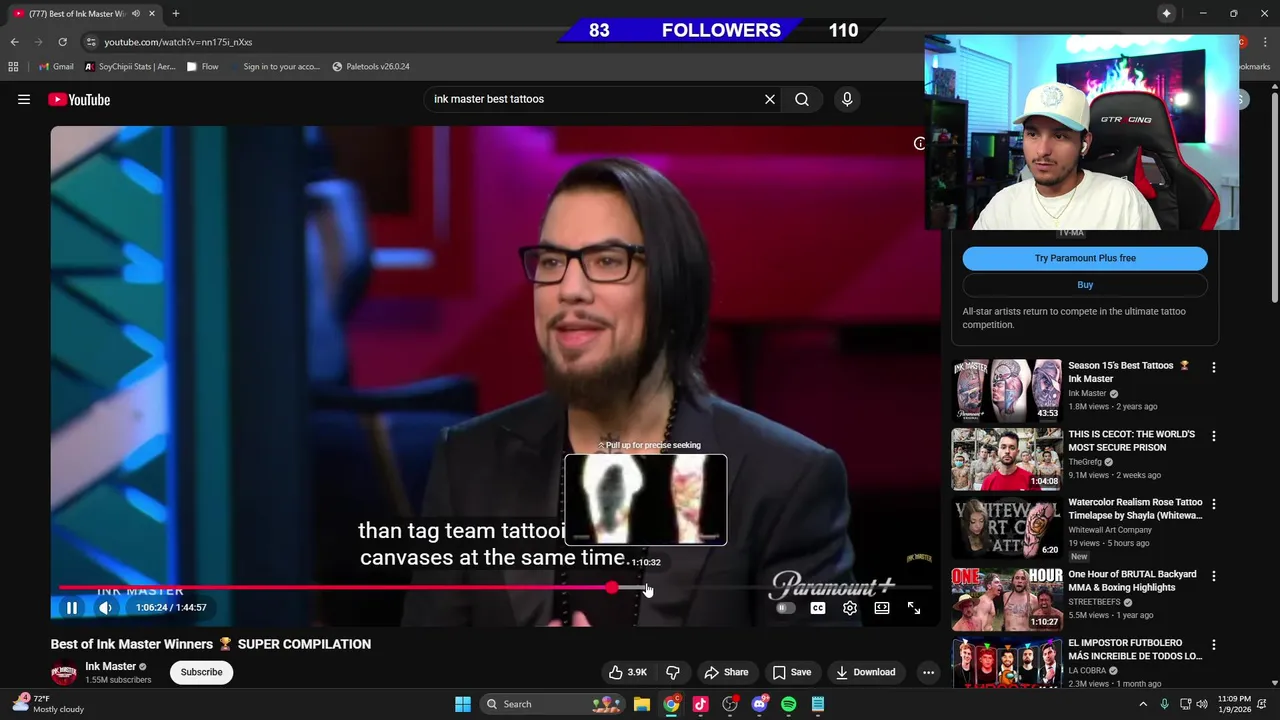Open File Explorer from taskbar

click(642, 704)
